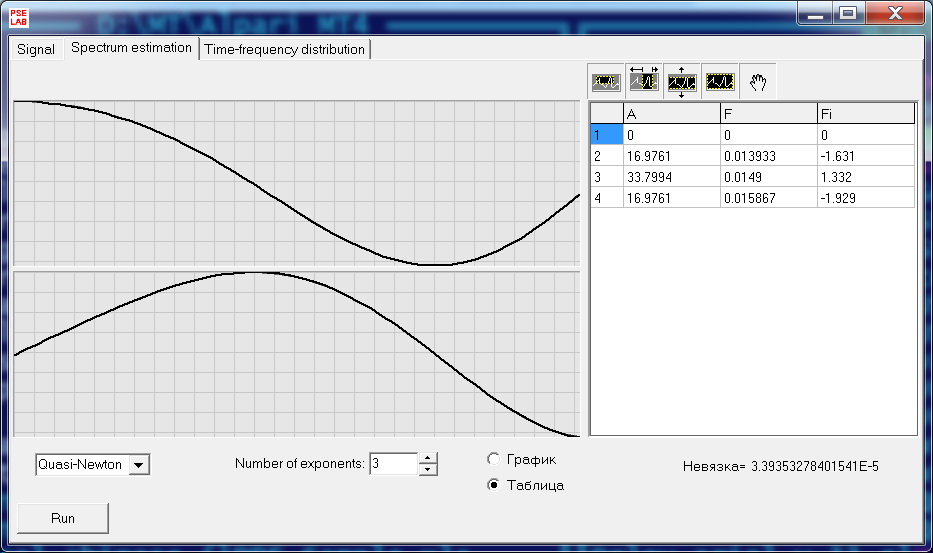Open the Time-frequency distribution tab
The height and width of the screenshot is (553, 933).
pyautogui.click(x=285, y=49)
